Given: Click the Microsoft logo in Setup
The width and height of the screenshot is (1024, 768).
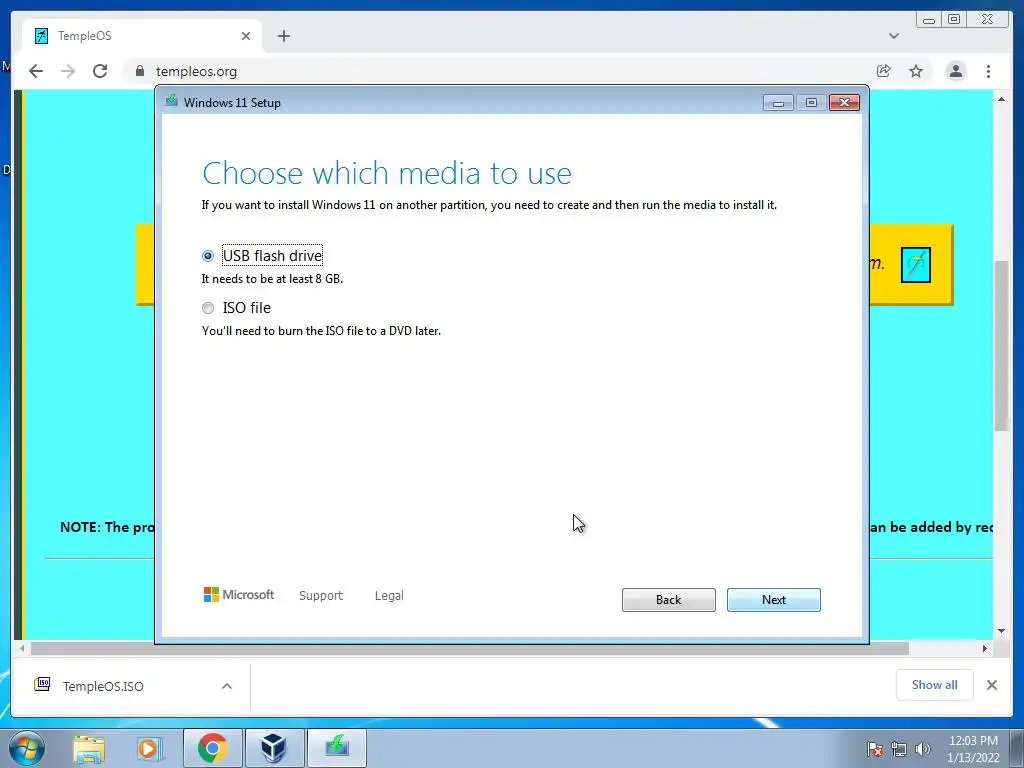Looking at the screenshot, I should (239, 594).
